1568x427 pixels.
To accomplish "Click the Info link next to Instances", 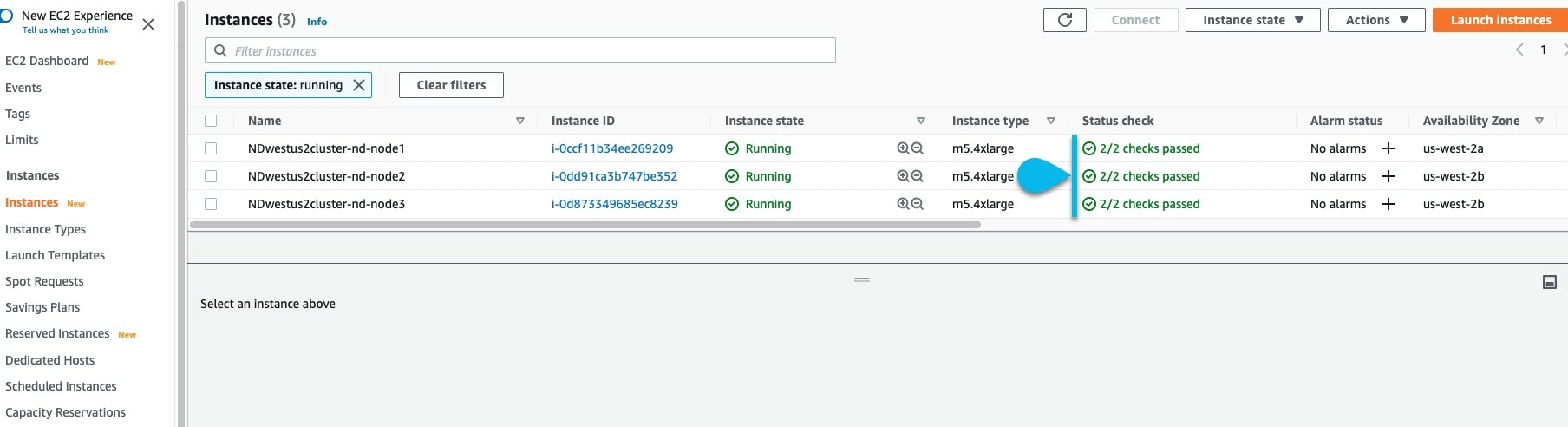I will tap(317, 22).
